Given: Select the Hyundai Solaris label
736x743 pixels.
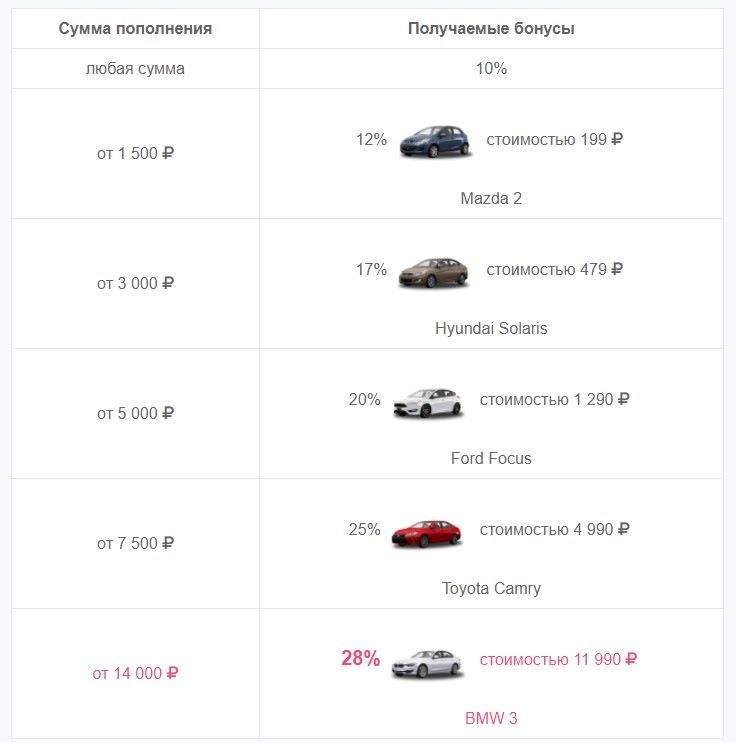Looking at the screenshot, I should [x=491, y=328].
